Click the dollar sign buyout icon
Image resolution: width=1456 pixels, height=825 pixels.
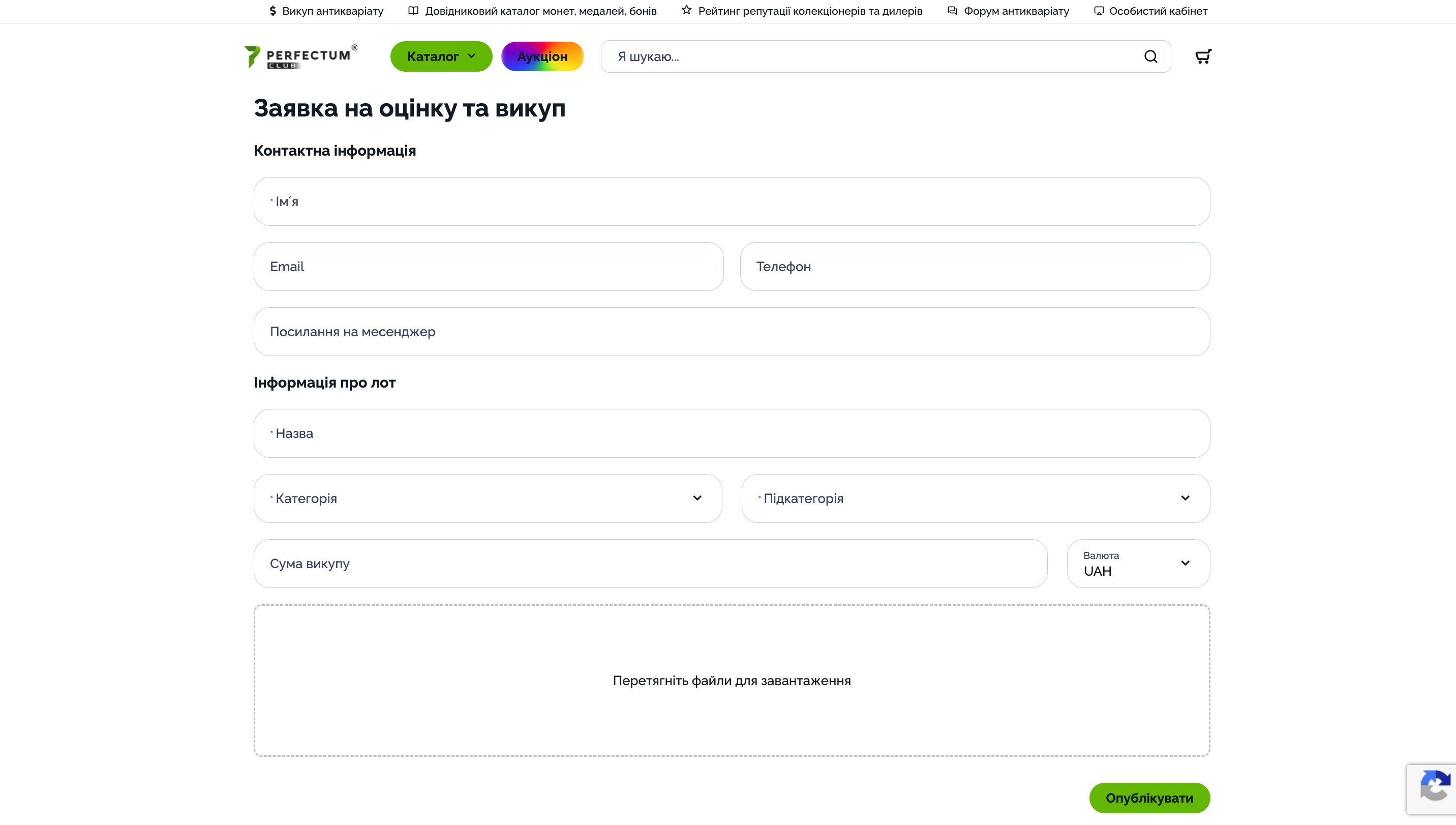point(272,11)
